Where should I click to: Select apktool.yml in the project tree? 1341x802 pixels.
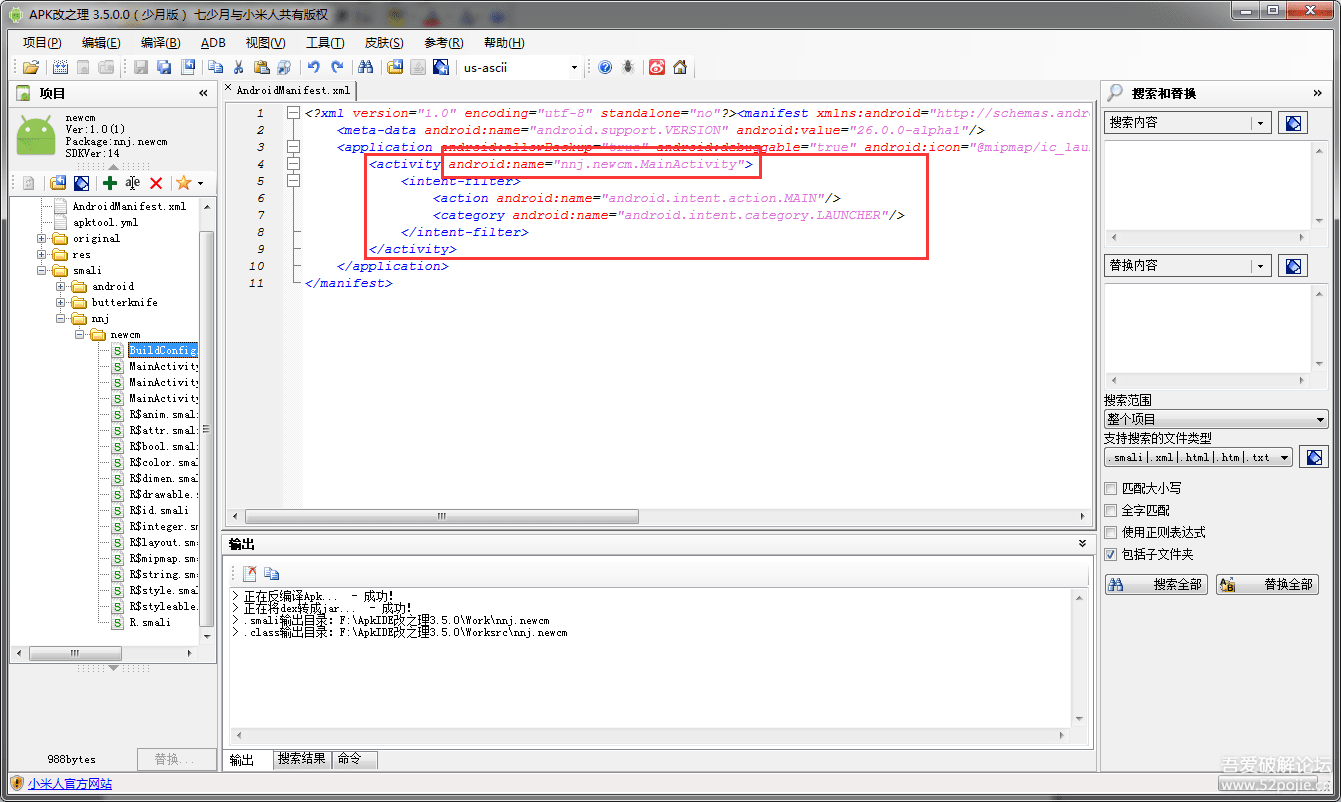105,223
